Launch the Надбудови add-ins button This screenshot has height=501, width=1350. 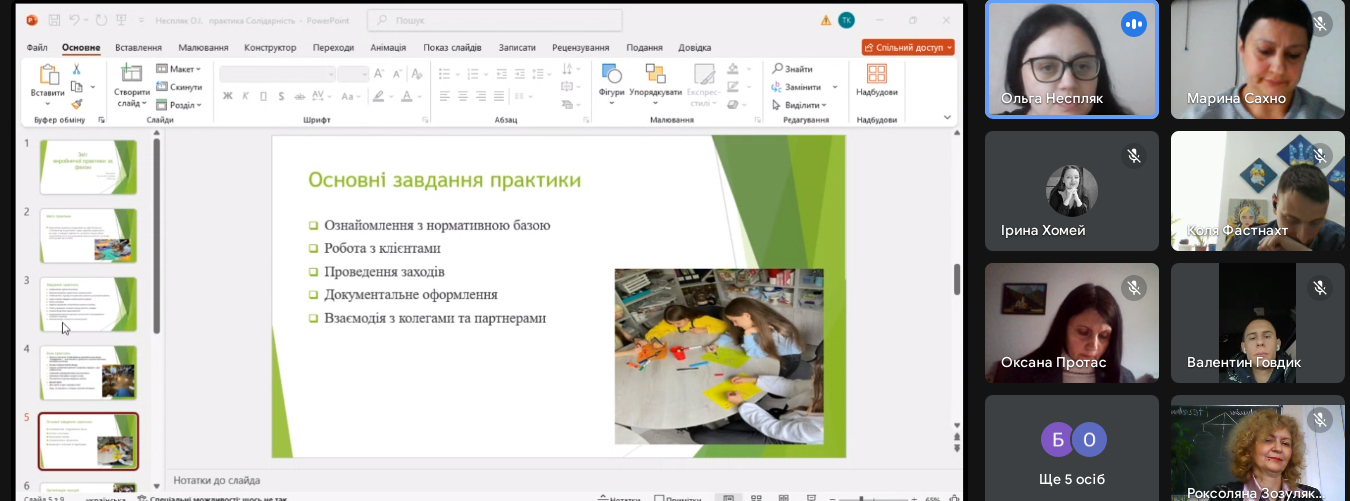coord(877,80)
